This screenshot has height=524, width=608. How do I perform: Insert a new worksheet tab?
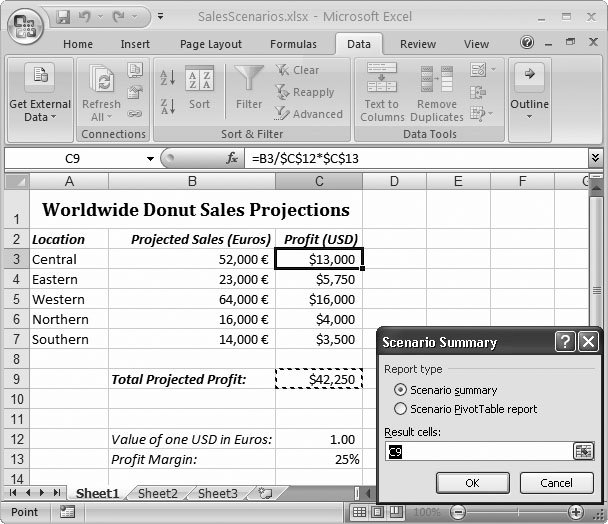click(266, 493)
